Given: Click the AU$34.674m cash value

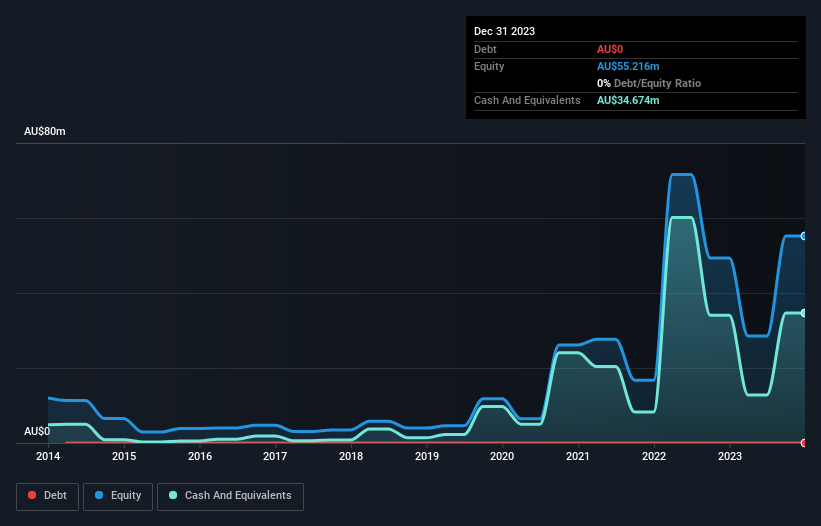Looking at the screenshot, I should coord(628,100).
